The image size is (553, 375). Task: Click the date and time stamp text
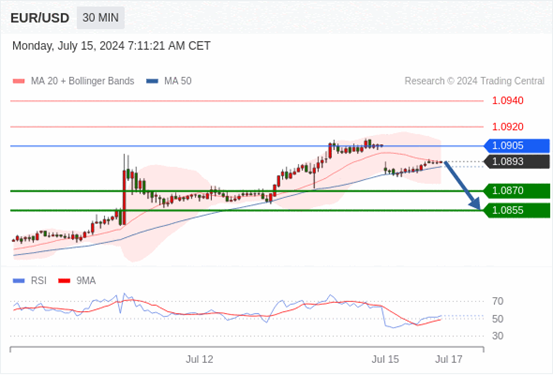[111, 46]
